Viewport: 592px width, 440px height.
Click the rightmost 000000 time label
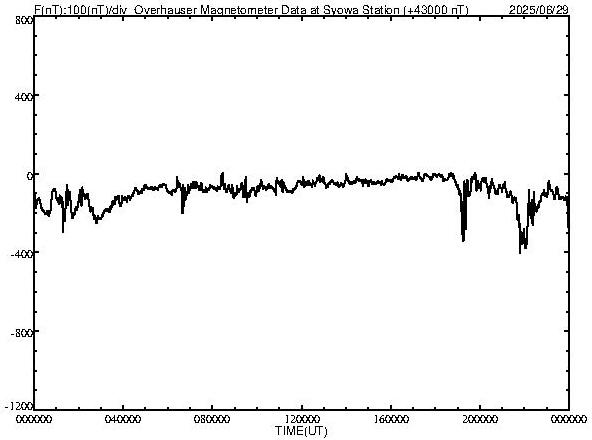click(569, 419)
